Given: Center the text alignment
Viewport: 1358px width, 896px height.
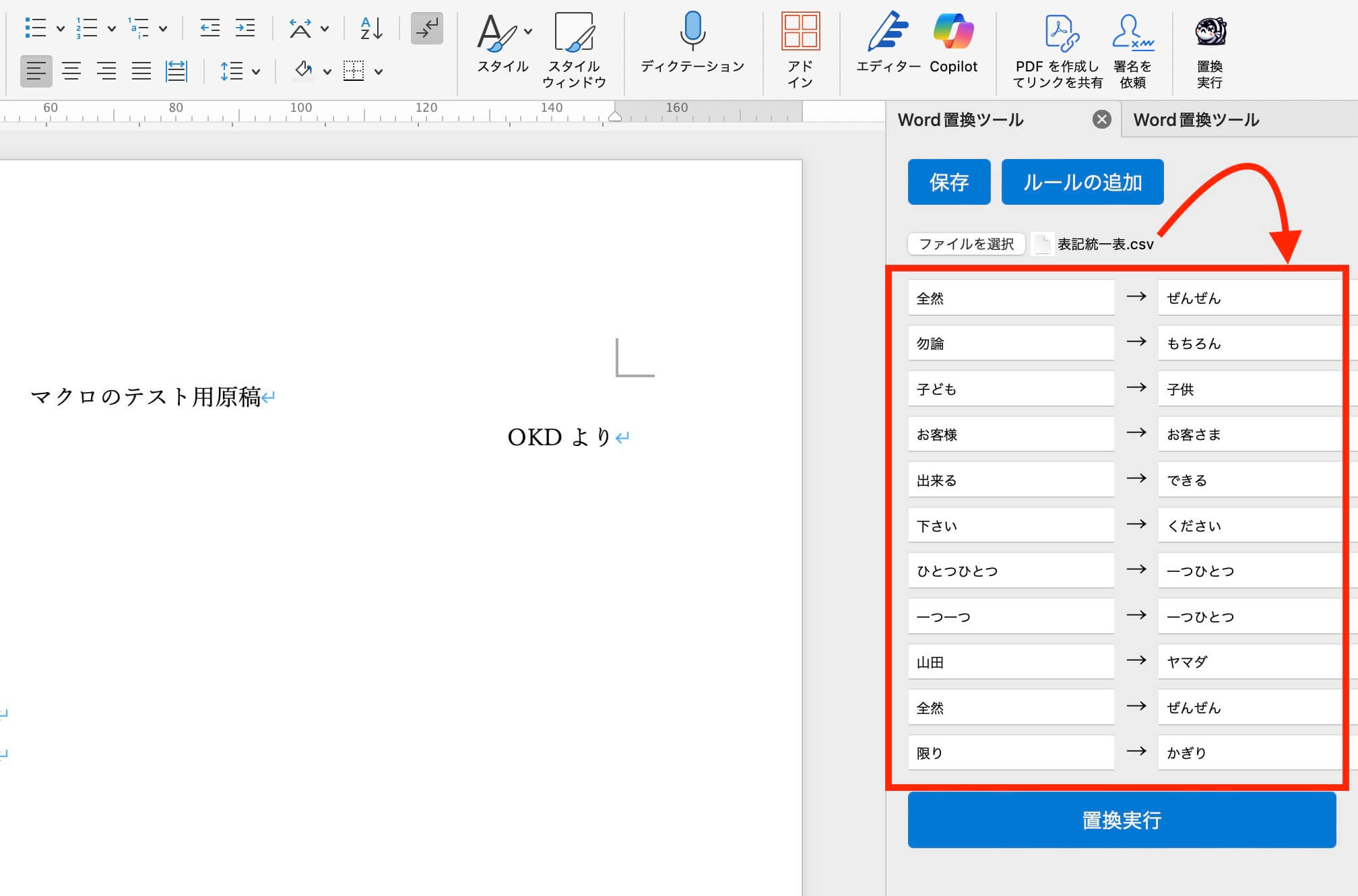Looking at the screenshot, I should pos(71,71).
